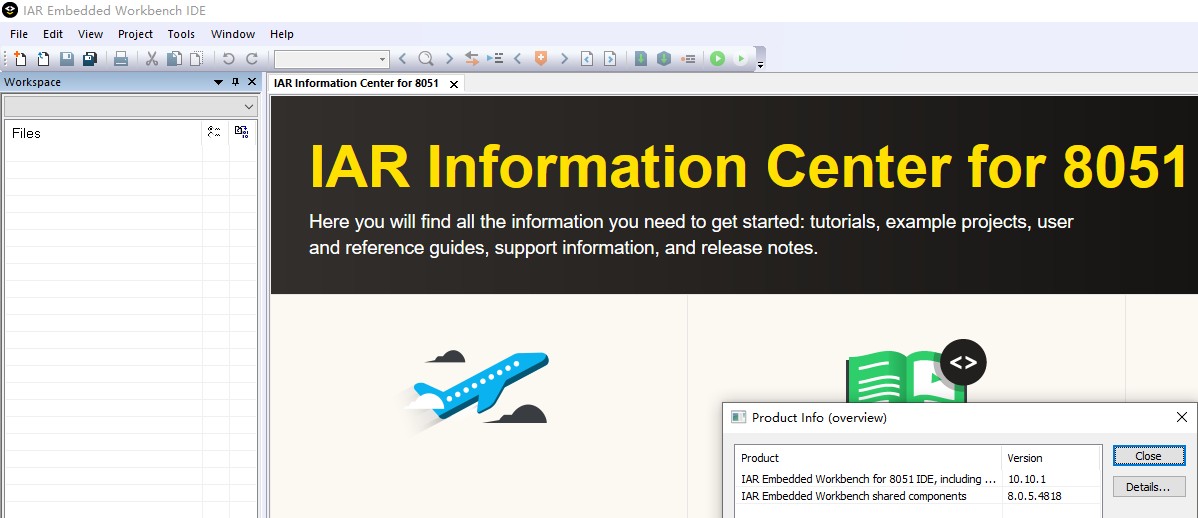This screenshot has height=518, width=1198.
Task: Close the IAR Information Center tab
Action: tap(454, 84)
